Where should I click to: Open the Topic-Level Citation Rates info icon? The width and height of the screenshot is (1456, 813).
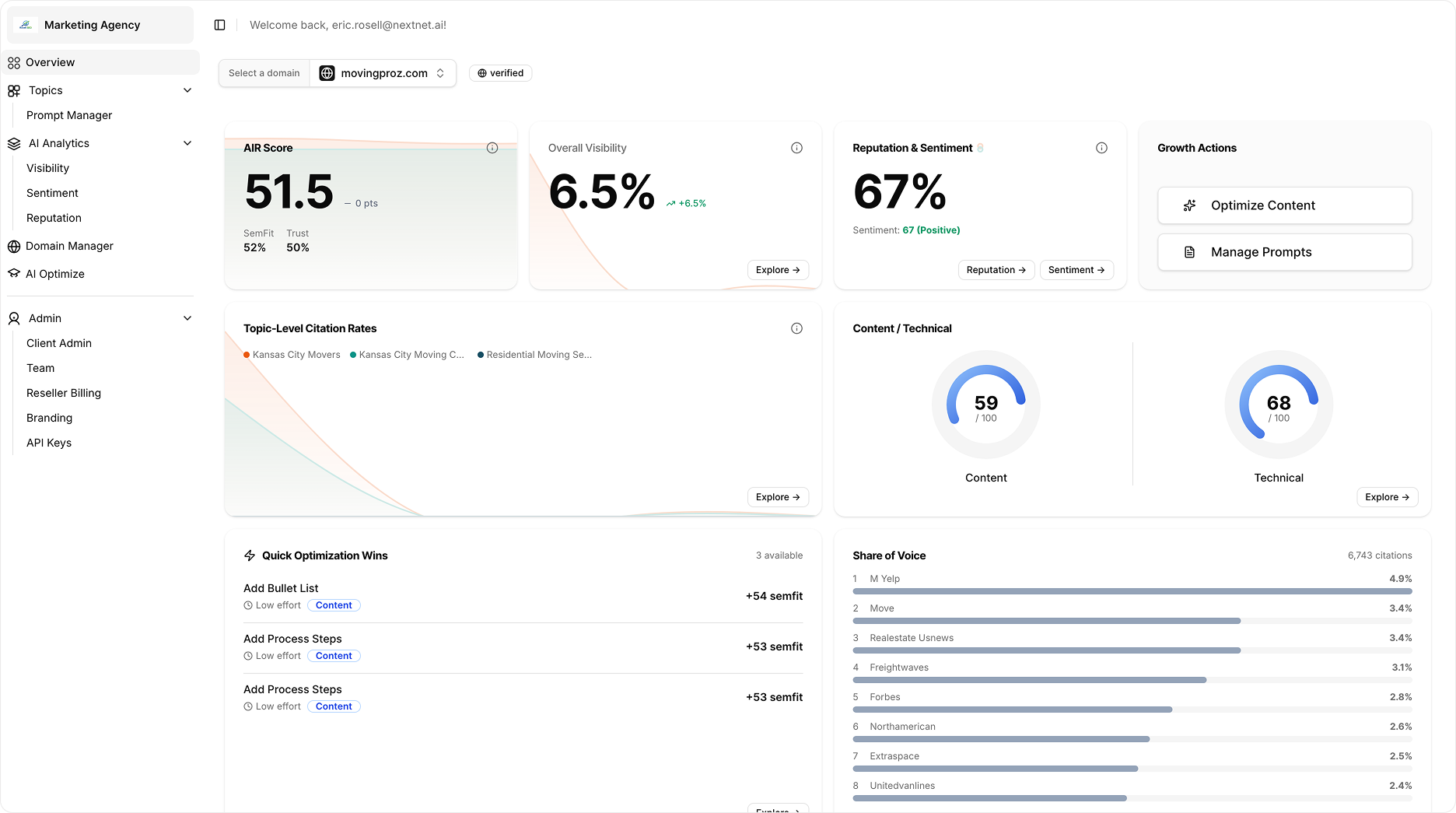tap(796, 328)
